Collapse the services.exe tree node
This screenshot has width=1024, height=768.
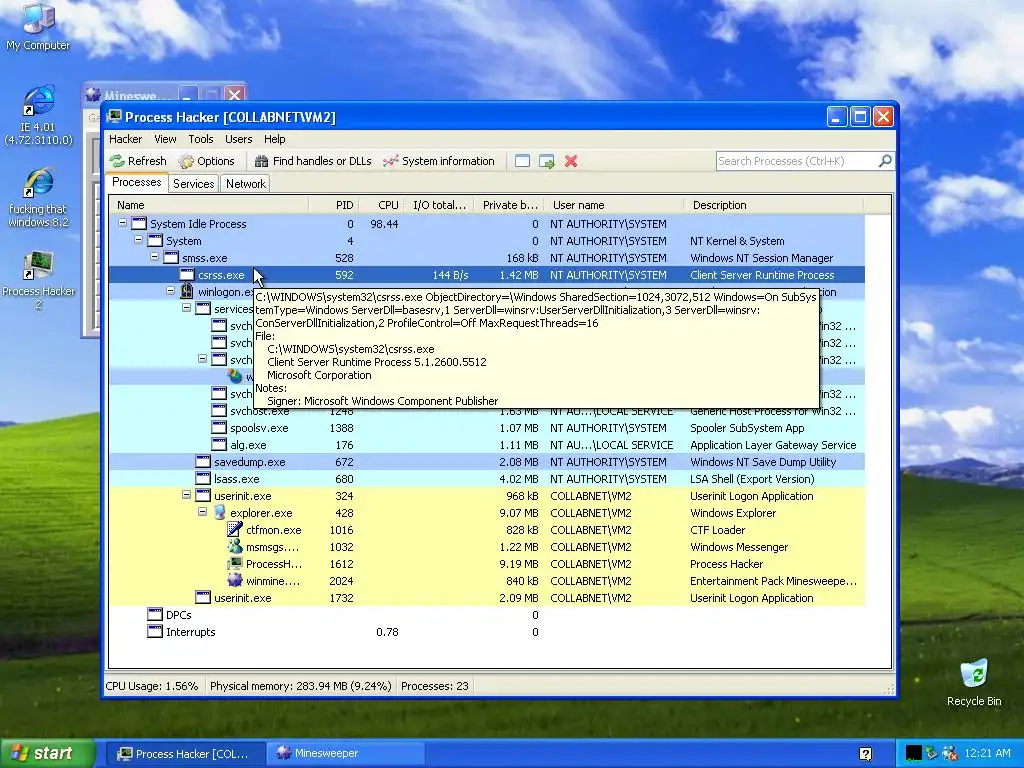pos(186,308)
